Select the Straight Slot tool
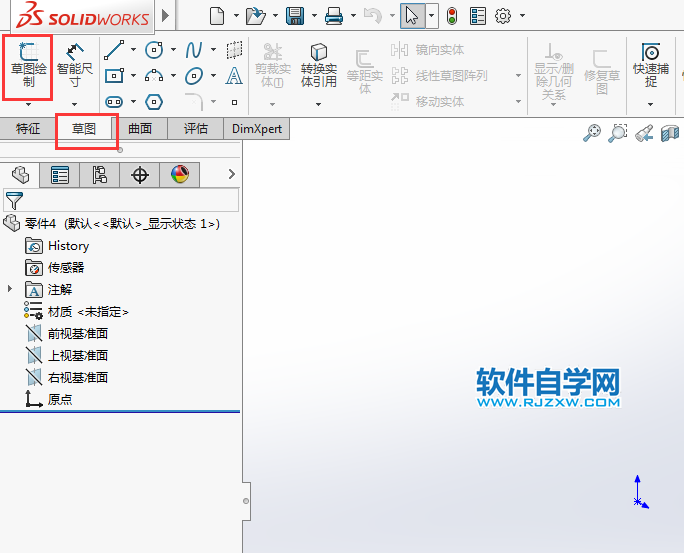684x553 pixels. [x=114, y=102]
